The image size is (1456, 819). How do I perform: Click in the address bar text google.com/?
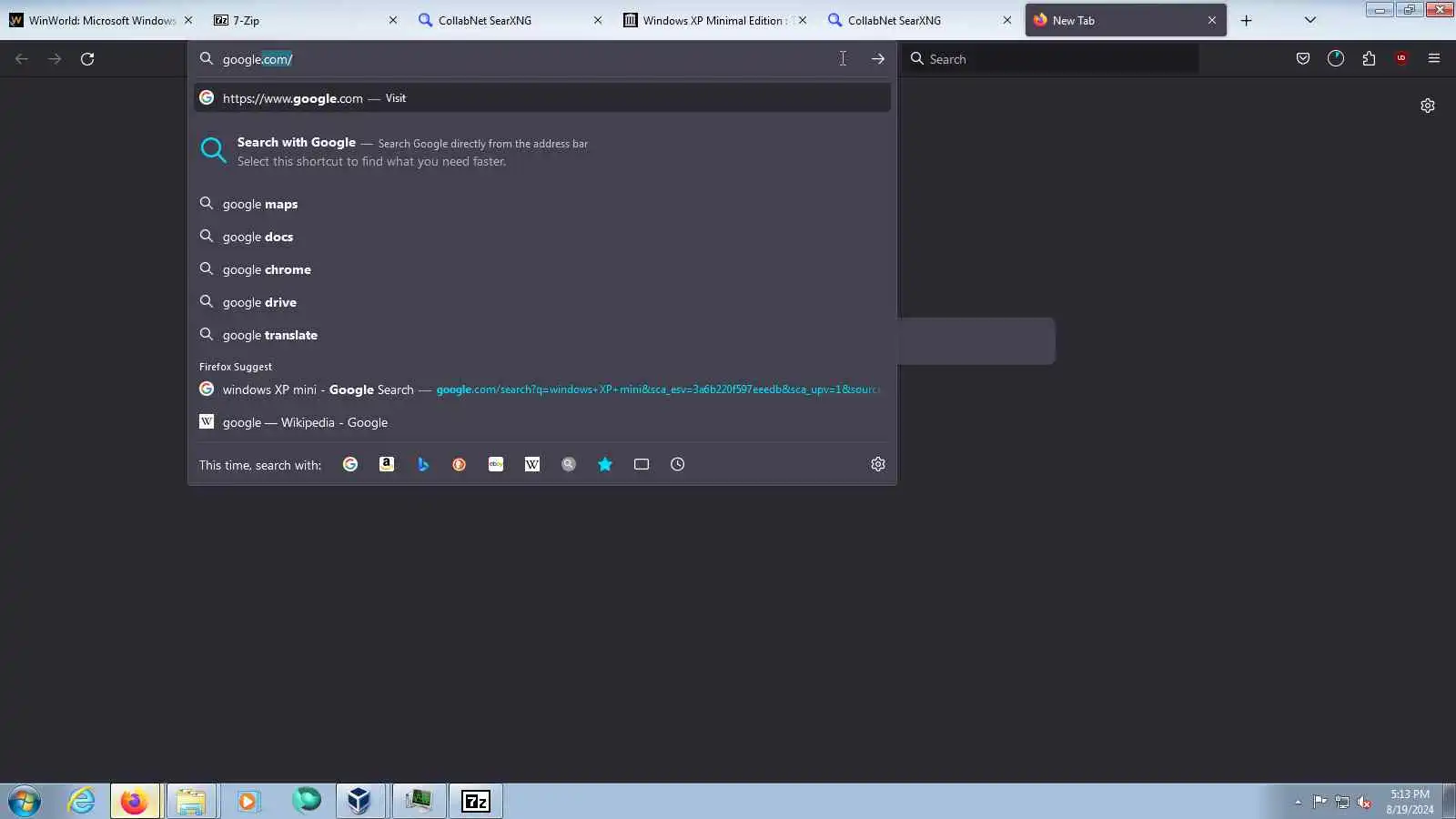pos(258,59)
